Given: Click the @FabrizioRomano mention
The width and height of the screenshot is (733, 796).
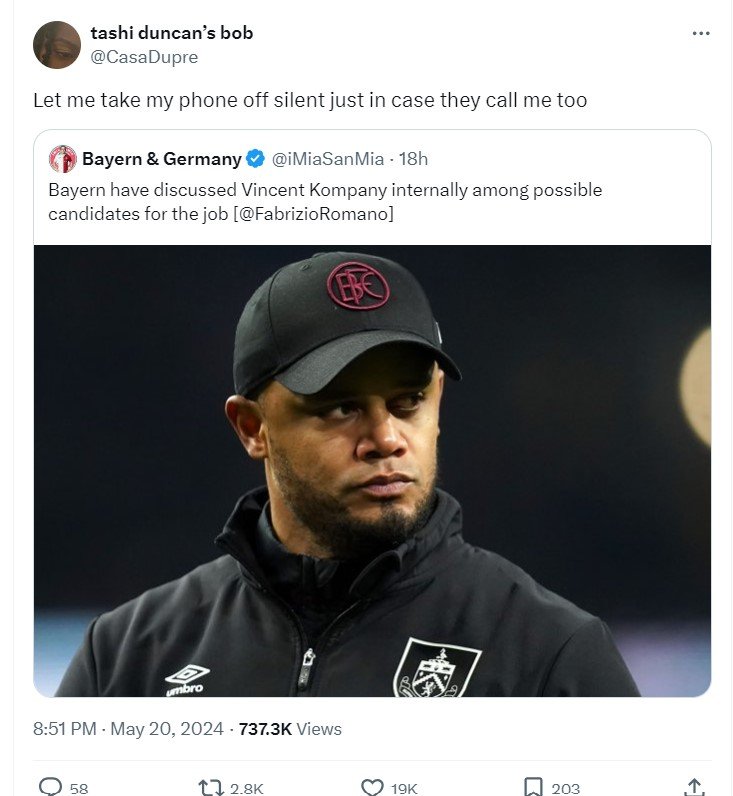Looking at the screenshot, I should pos(322,213).
